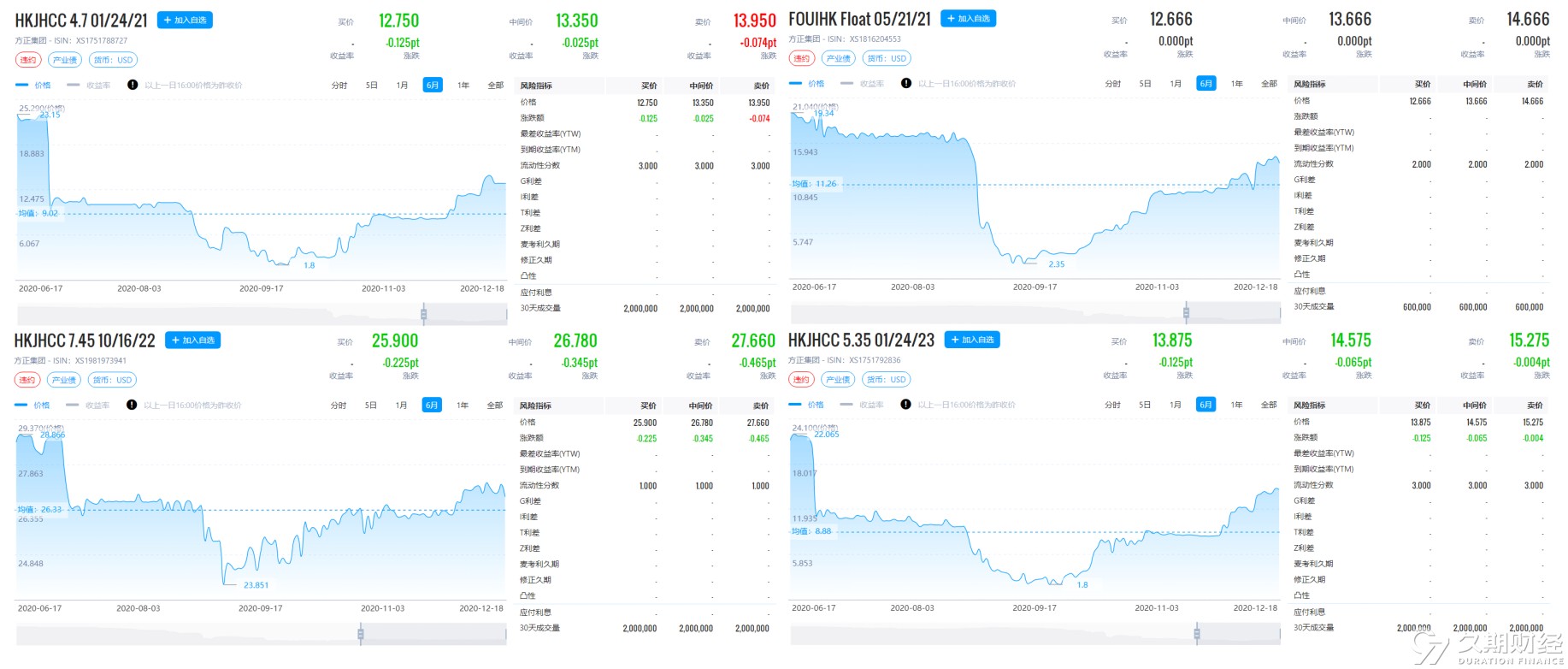Select 分时 tab on HKJHCC 7.45 10/16/22 chart
The width and height of the screenshot is (1568, 669).
tap(339, 405)
